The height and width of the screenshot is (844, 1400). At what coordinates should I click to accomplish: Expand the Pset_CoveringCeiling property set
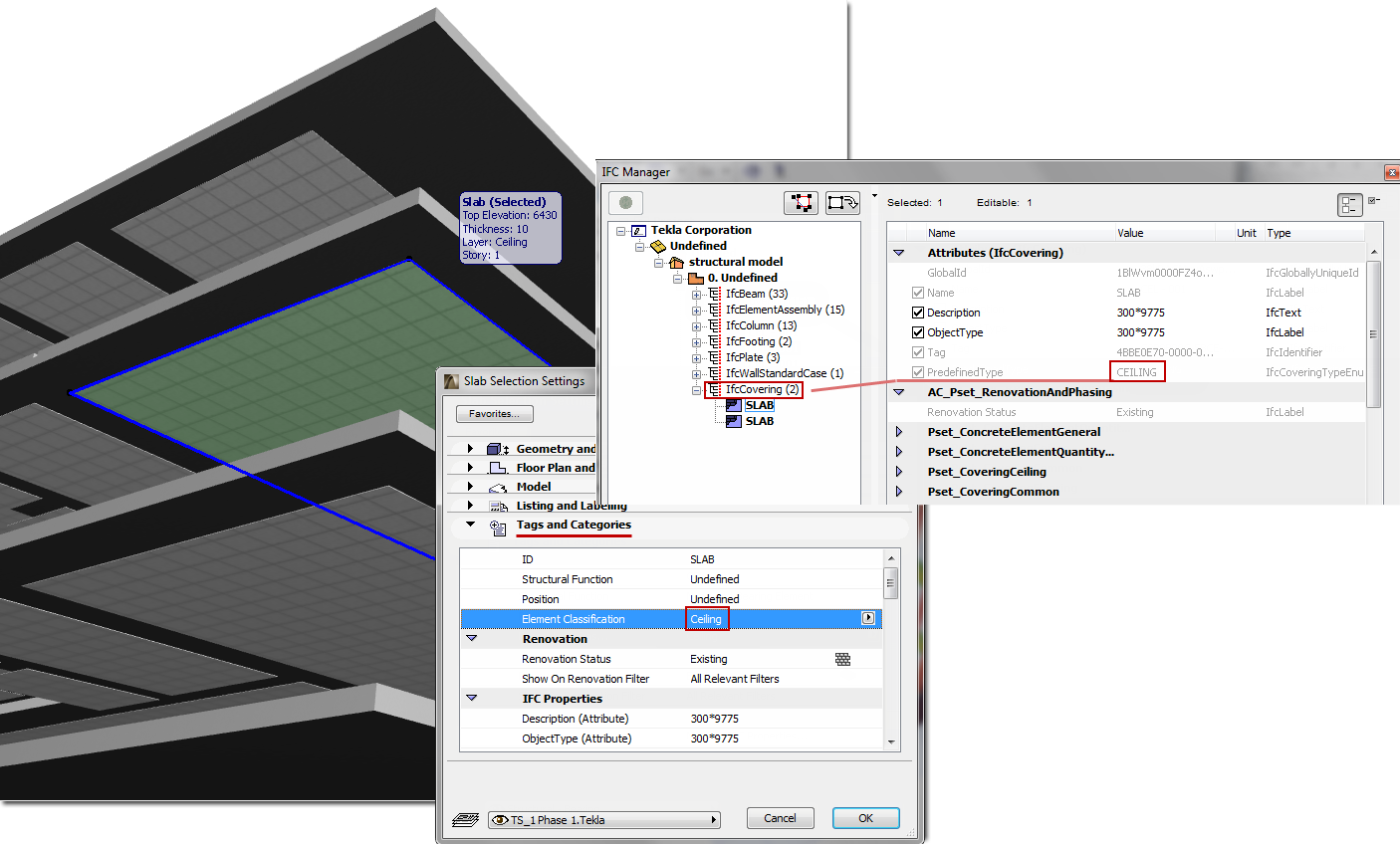point(898,472)
